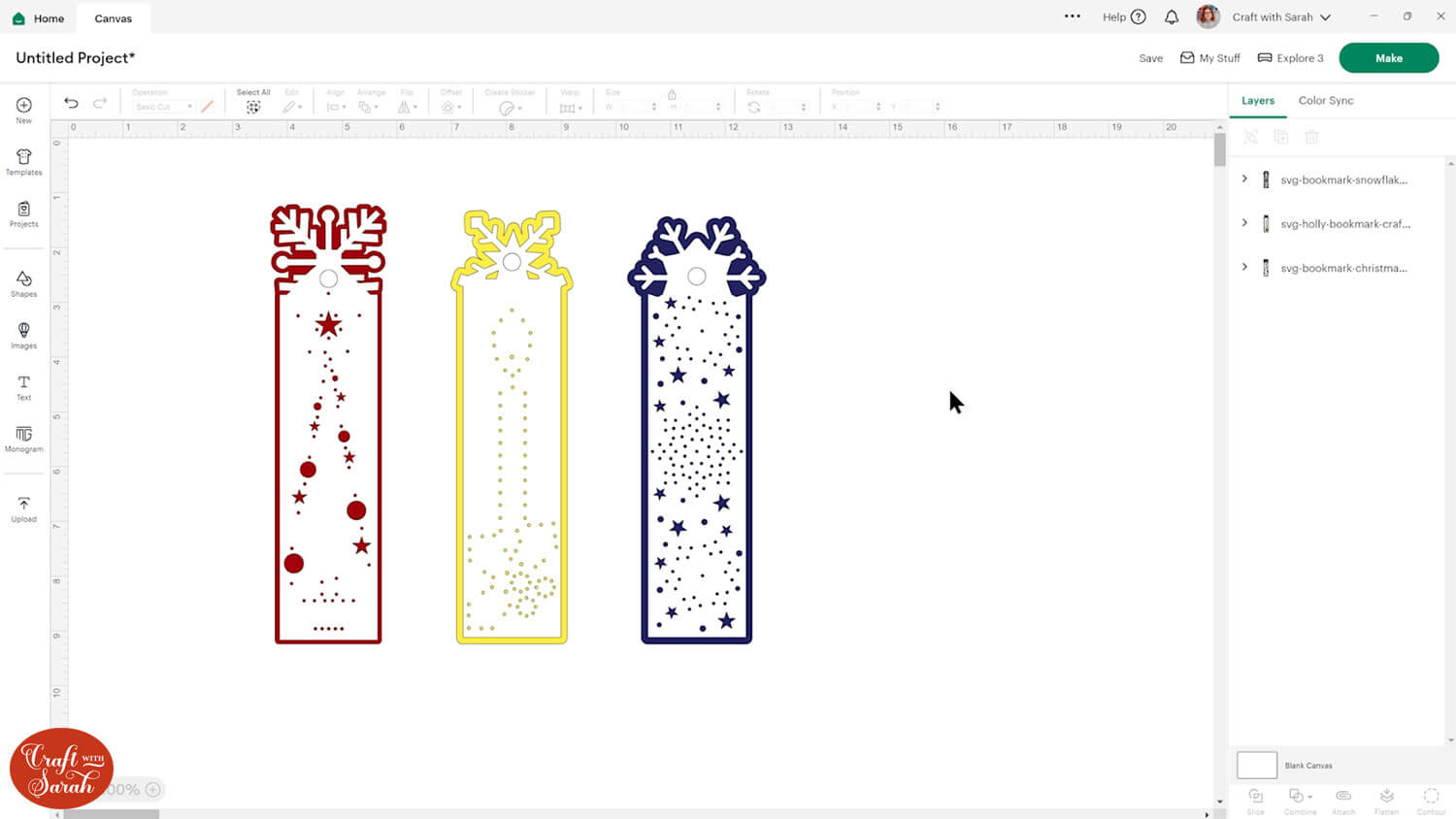Click the Blank Canvas color swatch
Screen dimensions: 1456x819
click(1256, 765)
